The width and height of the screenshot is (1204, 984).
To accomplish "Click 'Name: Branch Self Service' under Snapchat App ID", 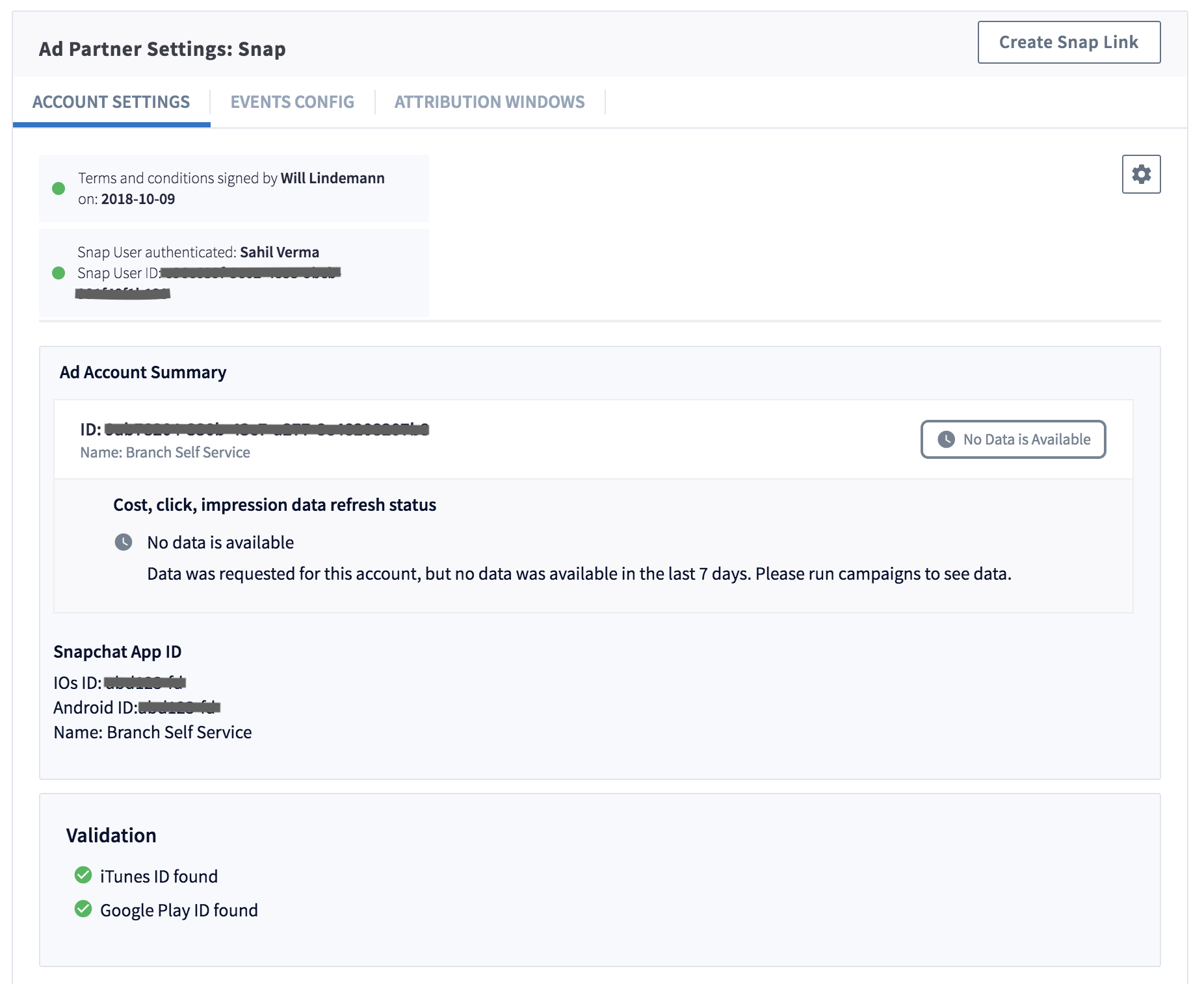I will pos(153,732).
